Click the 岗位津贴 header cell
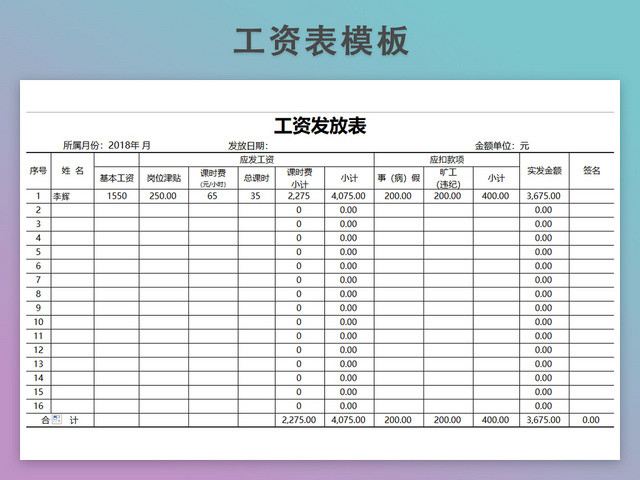640x480 pixels. coord(164,178)
